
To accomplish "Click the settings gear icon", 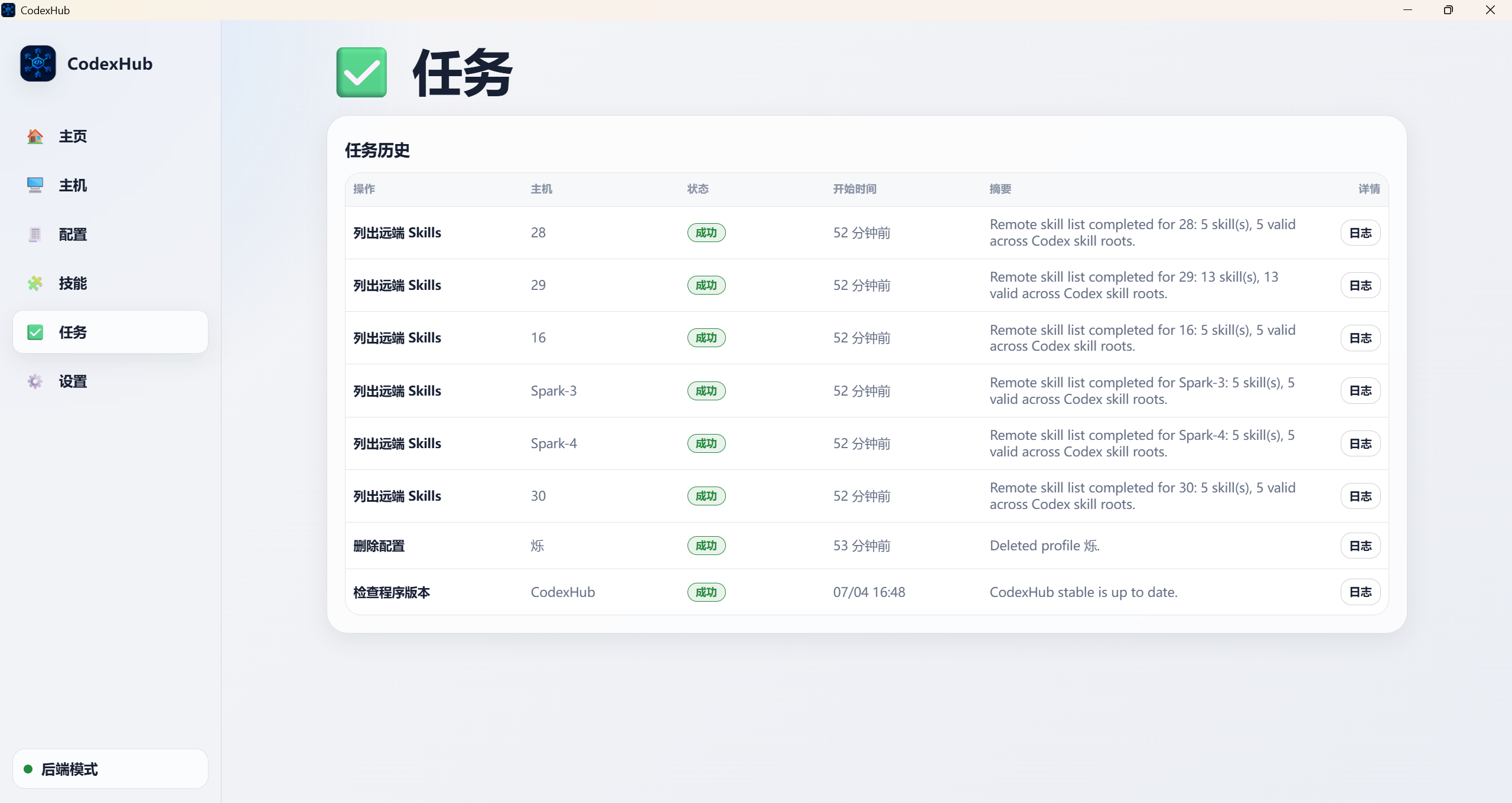I will coord(35,381).
